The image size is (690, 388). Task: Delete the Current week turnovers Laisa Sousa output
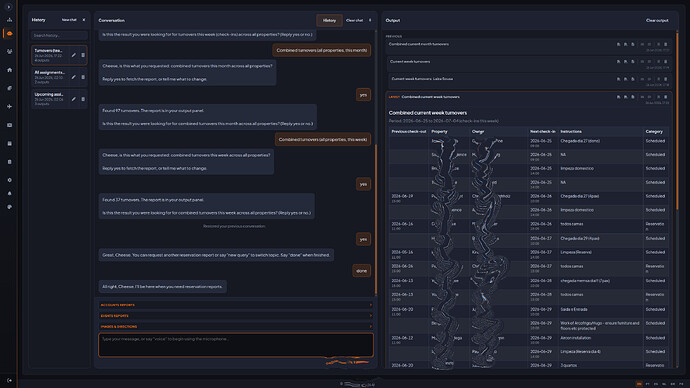[x=665, y=79]
